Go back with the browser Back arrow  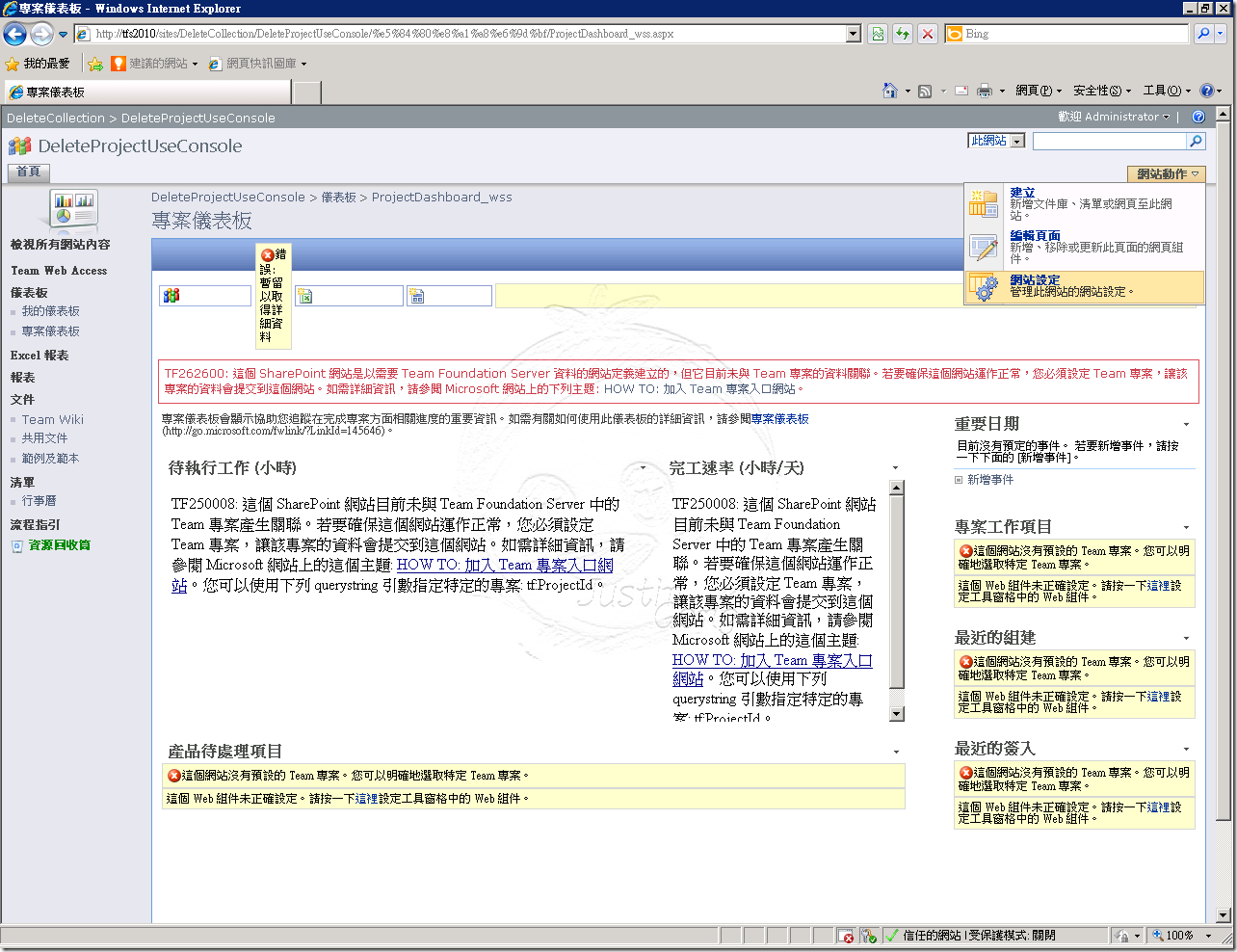pyautogui.click(x=14, y=34)
